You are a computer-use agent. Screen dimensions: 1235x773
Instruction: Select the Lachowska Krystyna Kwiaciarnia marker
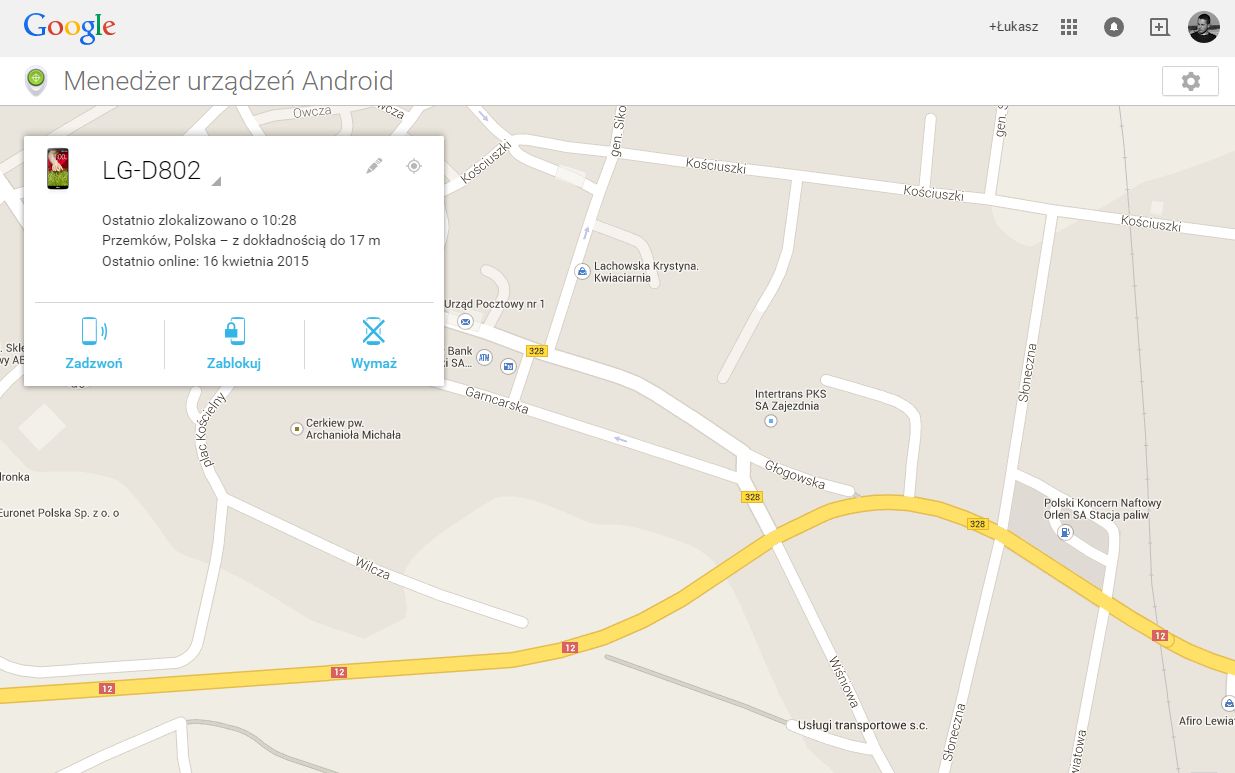(582, 272)
